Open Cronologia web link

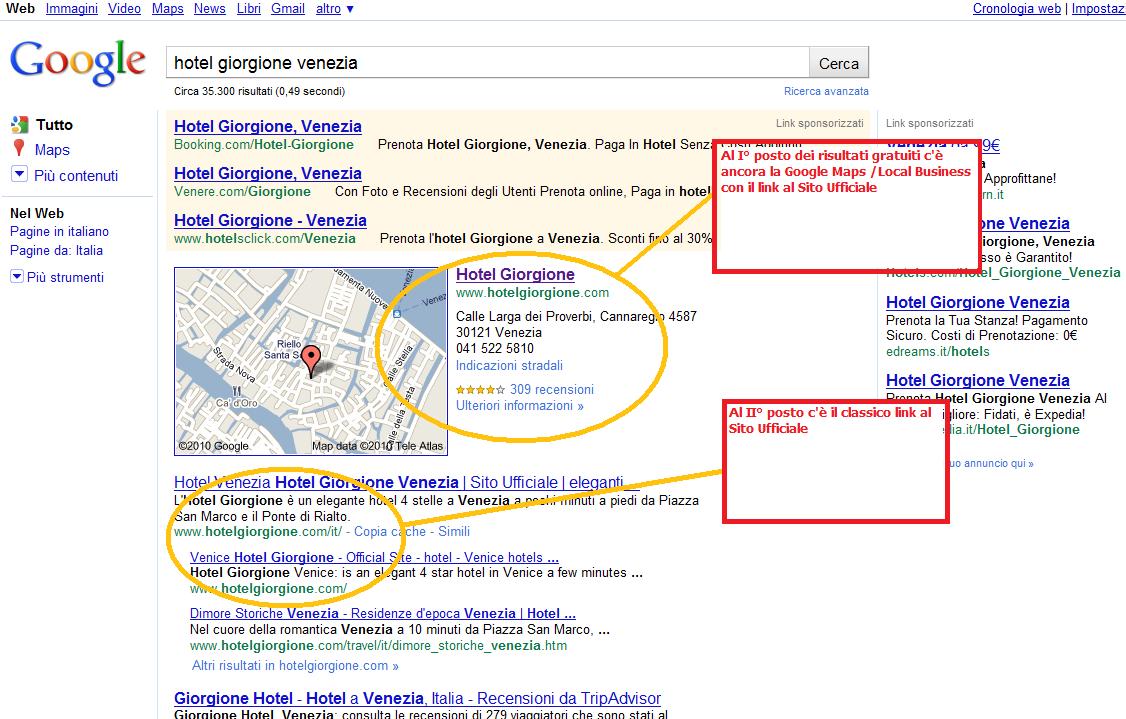click(x=1017, y=9)
